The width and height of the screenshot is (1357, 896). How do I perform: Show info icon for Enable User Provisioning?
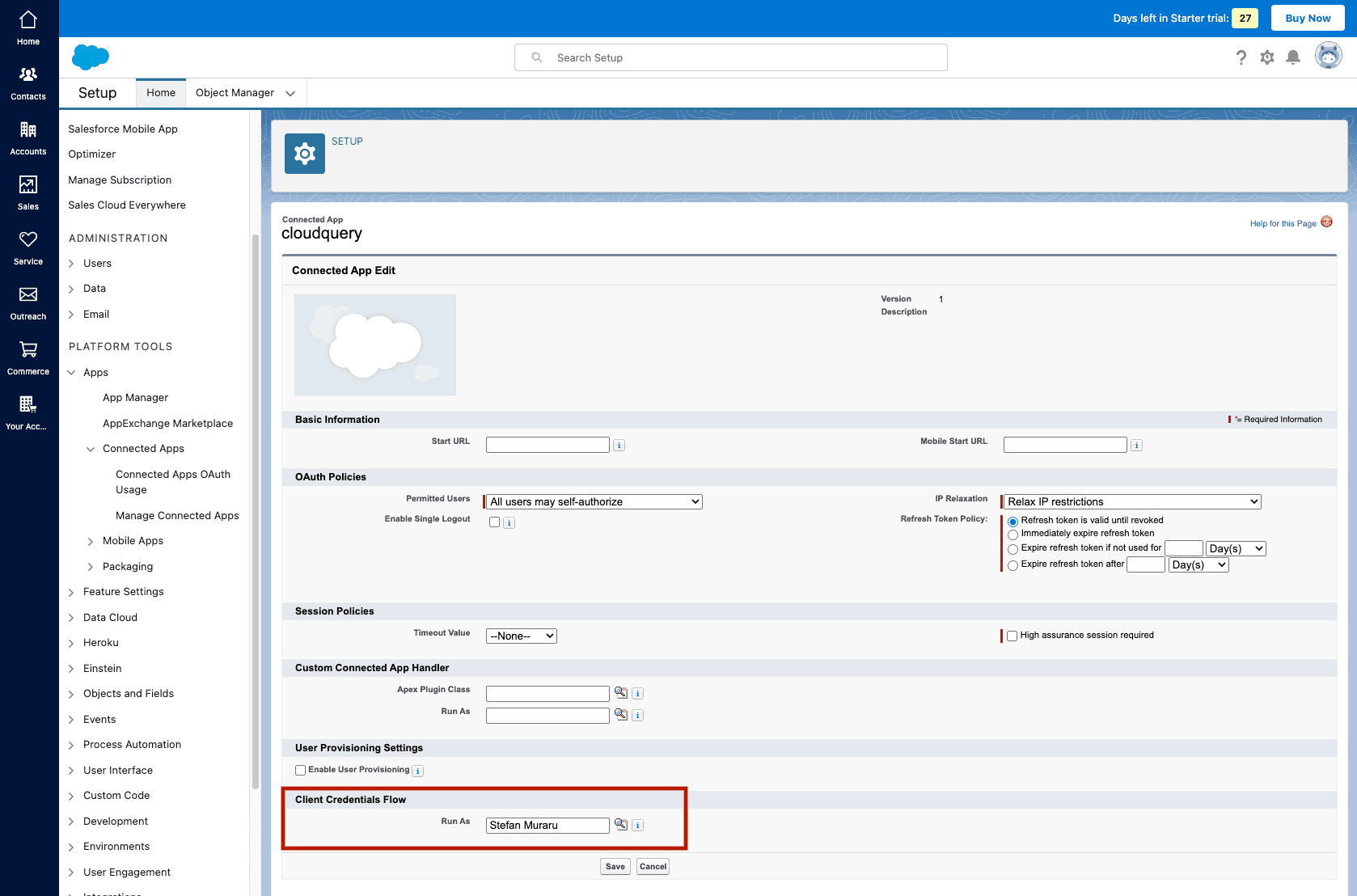point(418,771)
